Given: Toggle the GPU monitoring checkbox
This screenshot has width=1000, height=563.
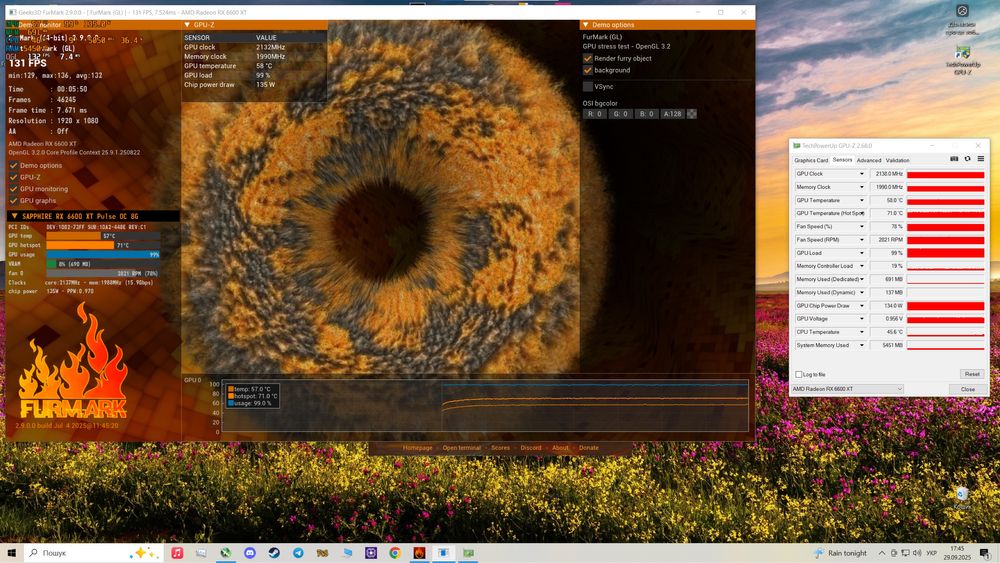Looking at the screenshot, I should pyautogui.click(x=13, y=189).
